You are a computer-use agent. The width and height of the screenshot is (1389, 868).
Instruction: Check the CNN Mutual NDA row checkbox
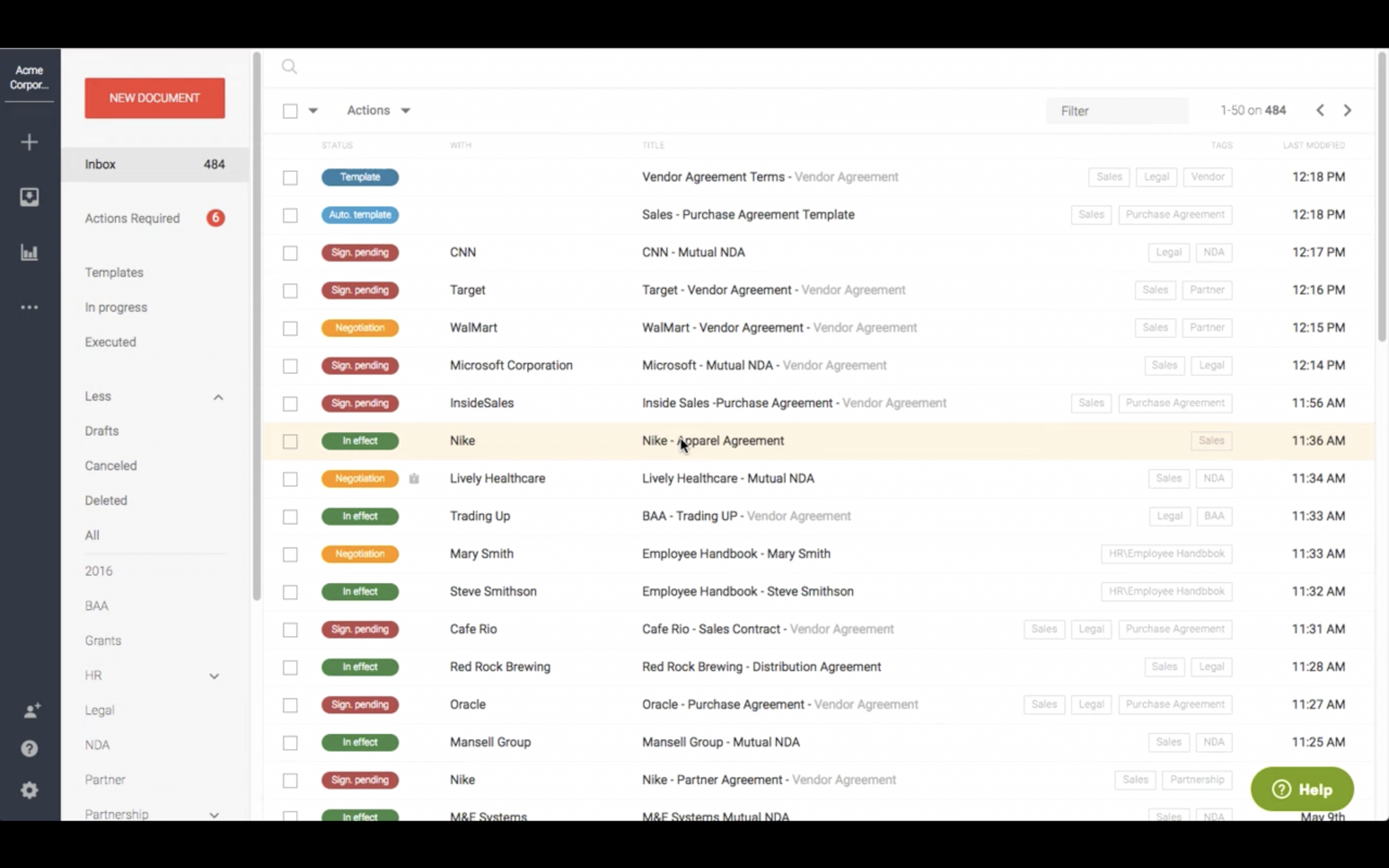[290, 253]
